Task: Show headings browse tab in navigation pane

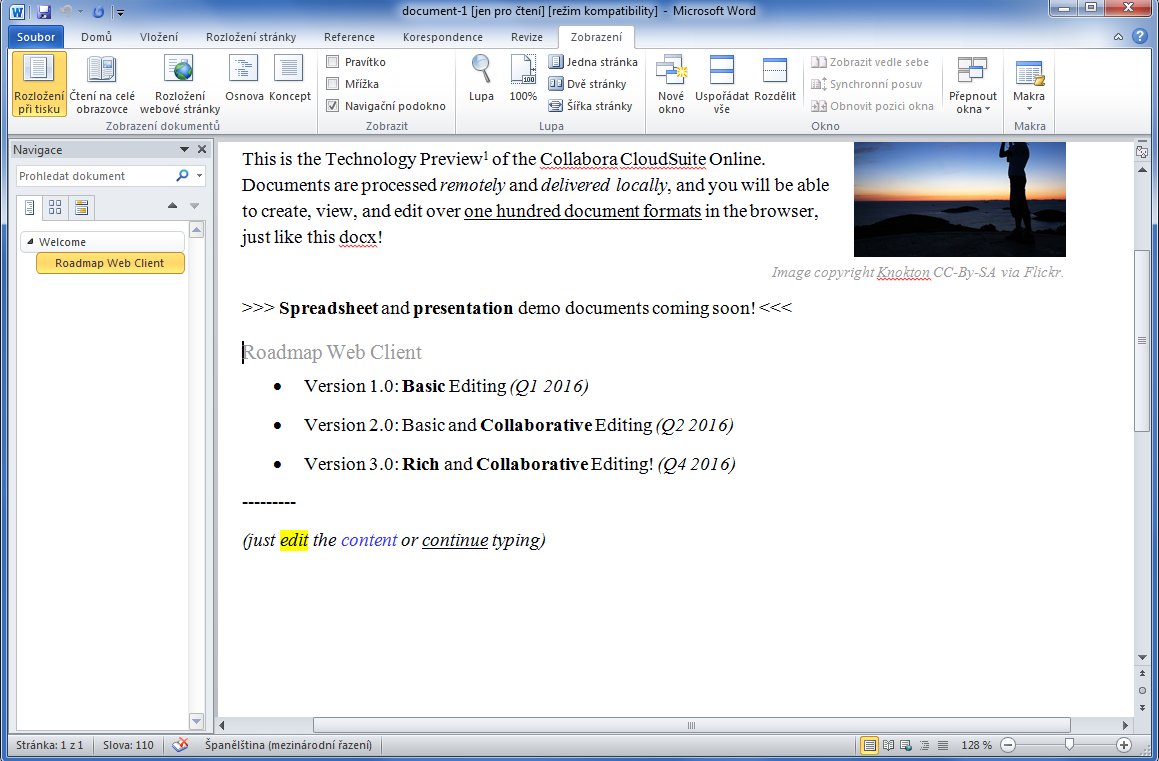Action: [30, 208]
